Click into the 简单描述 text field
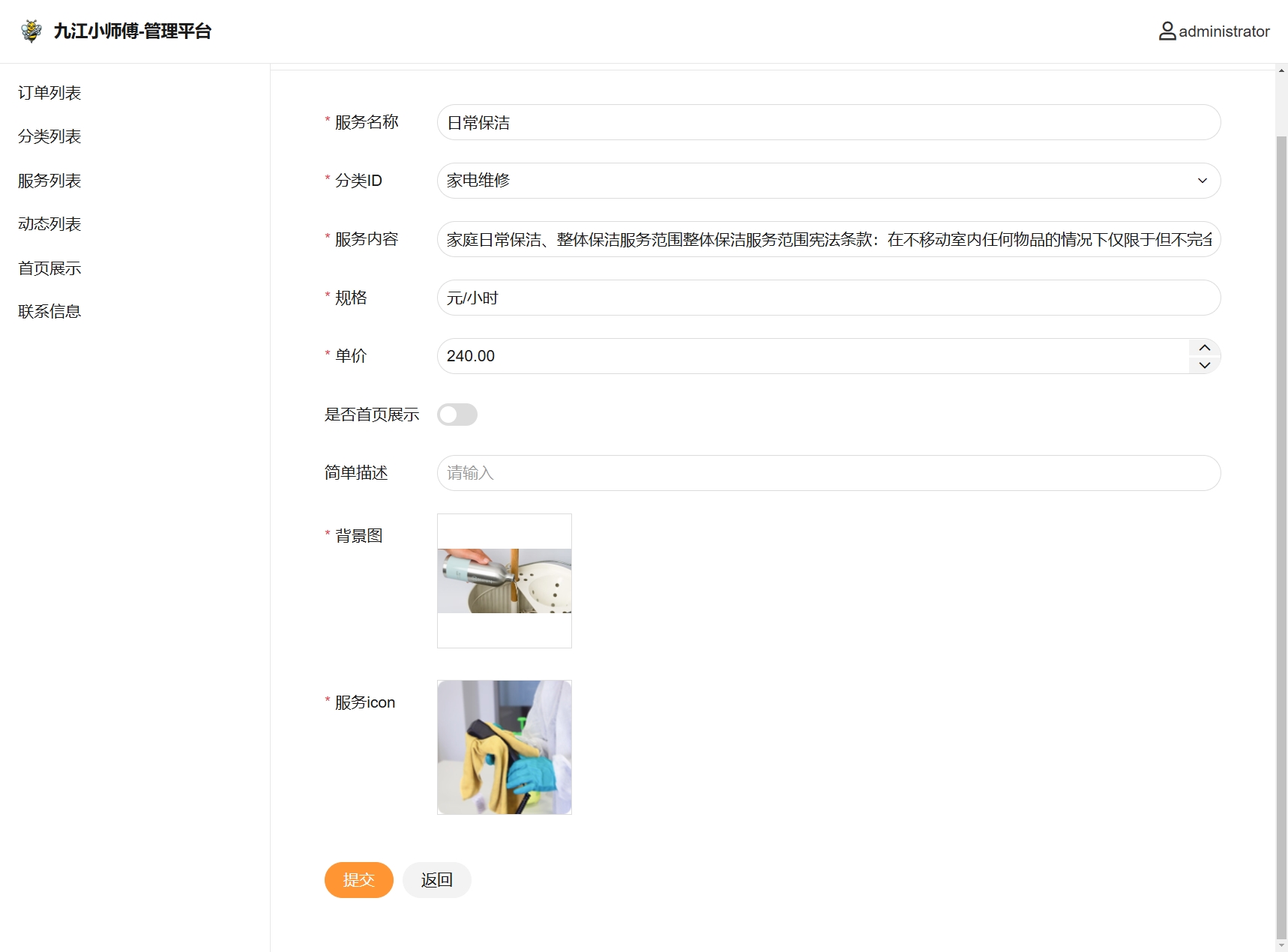The image size is (1288, 952). pos(828,473)
